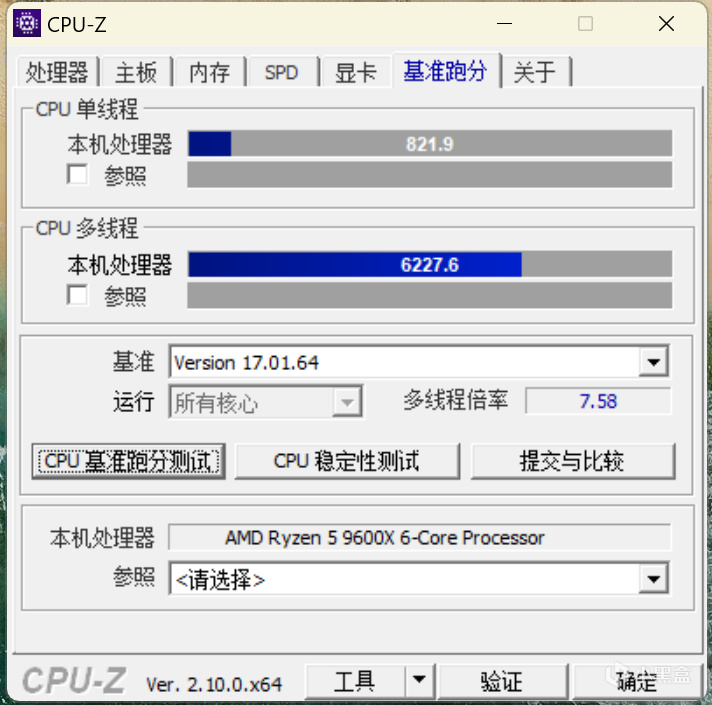Click the 验证 button
This screenshot has height=705, width=712.
click(x=502, y=681)
